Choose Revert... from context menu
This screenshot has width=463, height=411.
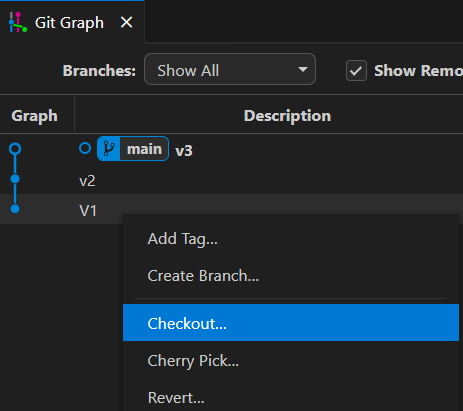point(291,397)
